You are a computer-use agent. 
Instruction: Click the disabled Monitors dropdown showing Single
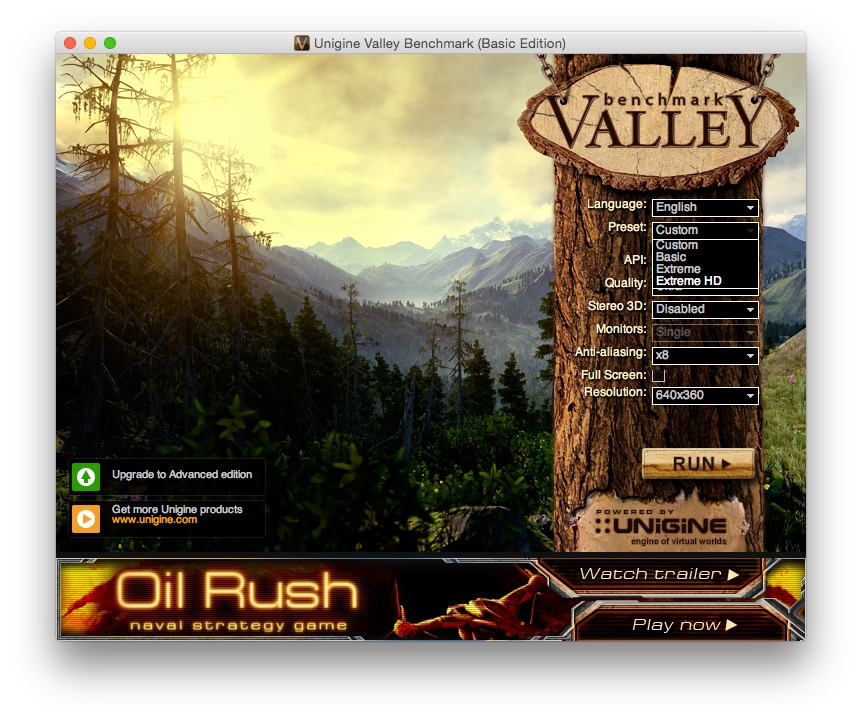pos(705,332)
